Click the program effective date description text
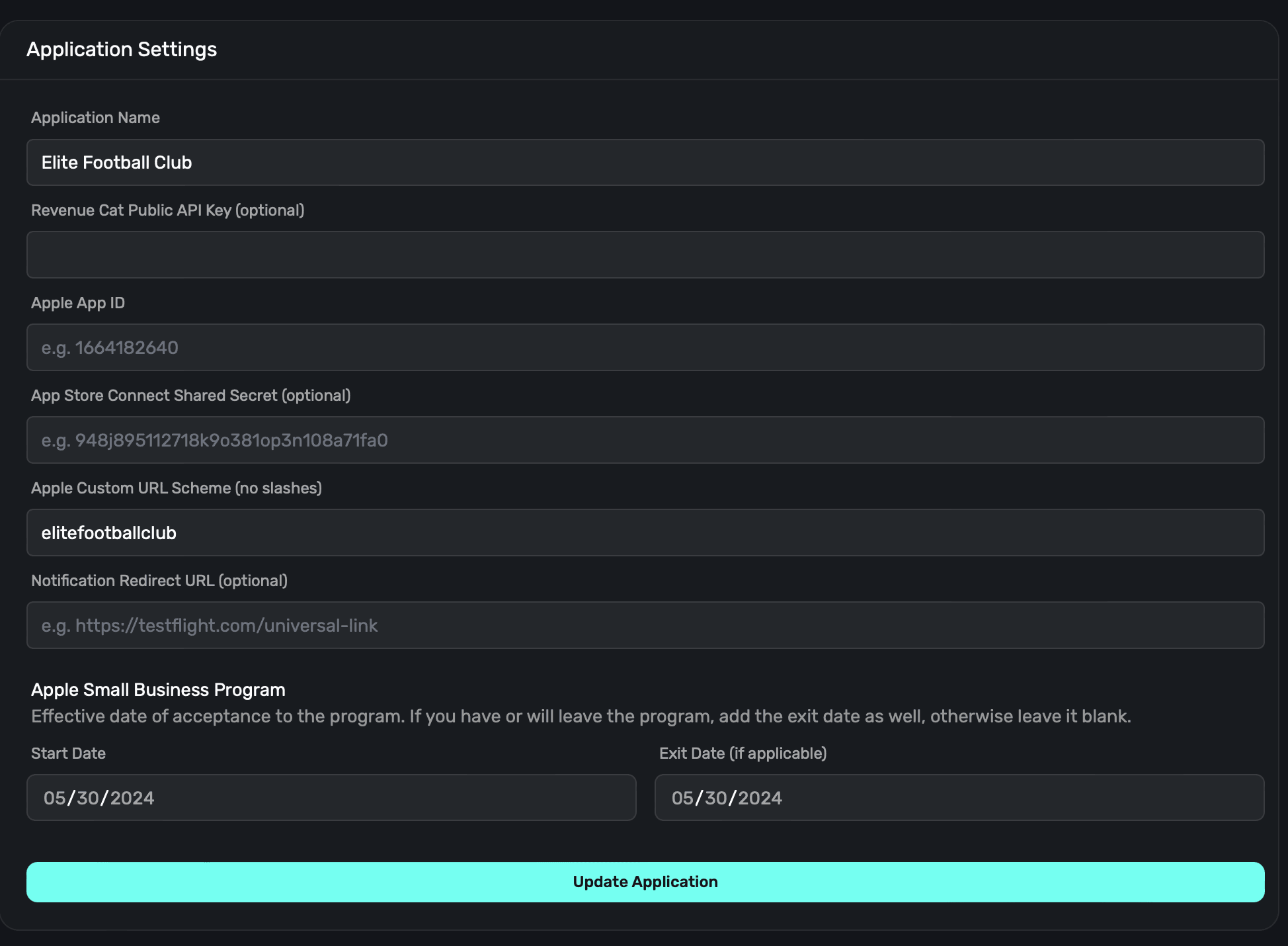This screenshot has height=946, width=1288. (581, 716)
